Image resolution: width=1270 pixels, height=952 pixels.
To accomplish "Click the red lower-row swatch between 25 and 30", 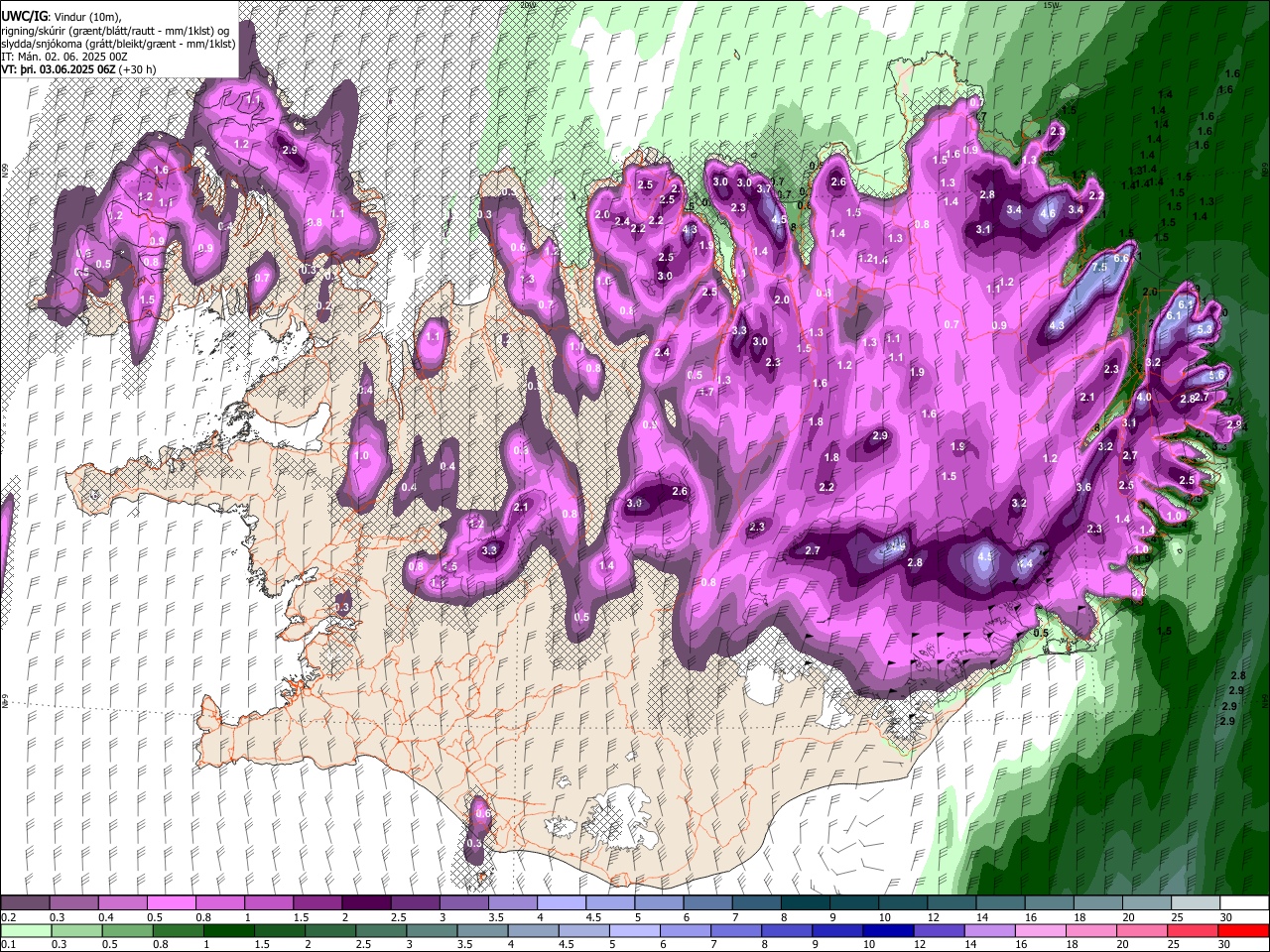I will [1194, 931].
